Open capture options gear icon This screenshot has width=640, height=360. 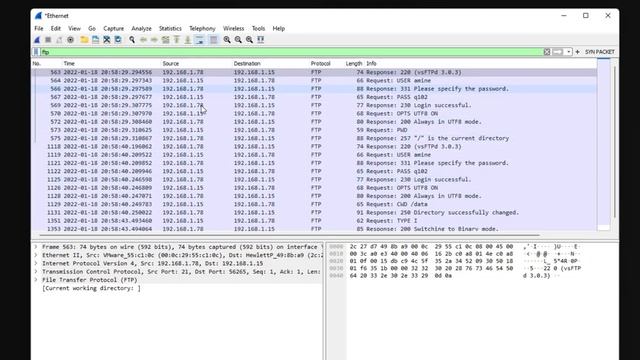tap(70, 40)
